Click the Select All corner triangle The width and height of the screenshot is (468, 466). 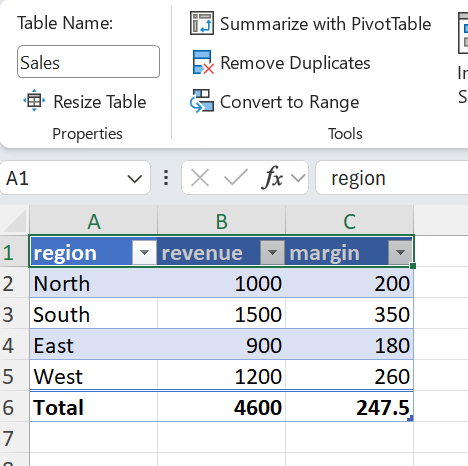[15, 220]
